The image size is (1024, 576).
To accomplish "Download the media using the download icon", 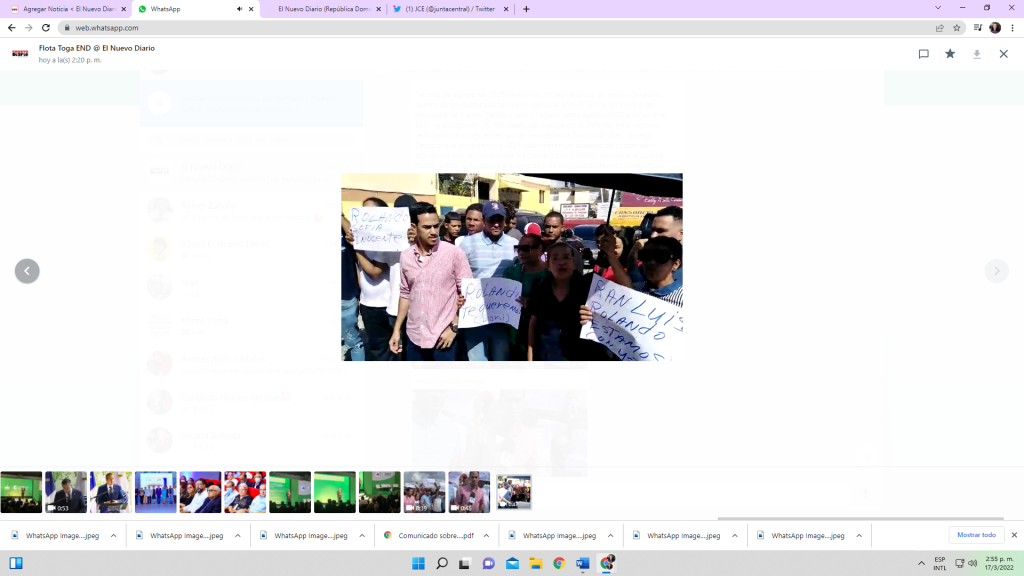I will (977, 54).
